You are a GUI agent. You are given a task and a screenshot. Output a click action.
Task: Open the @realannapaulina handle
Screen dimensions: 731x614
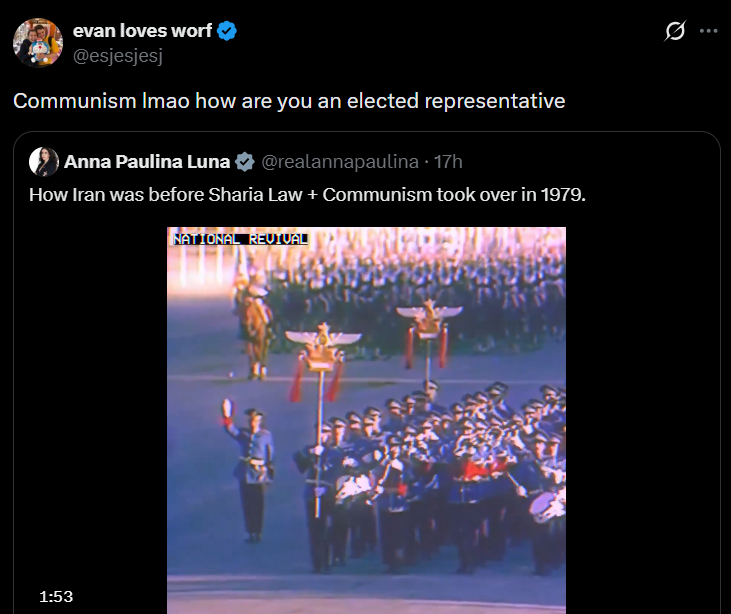(x=340, y=162)
